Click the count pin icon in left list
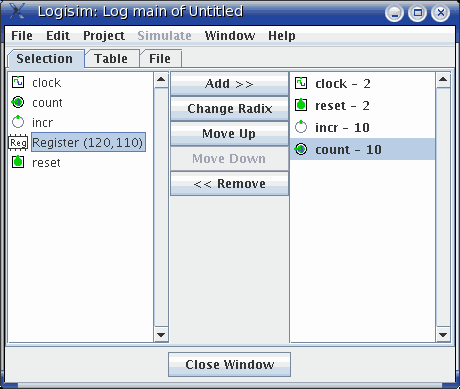 pos(18,102)
